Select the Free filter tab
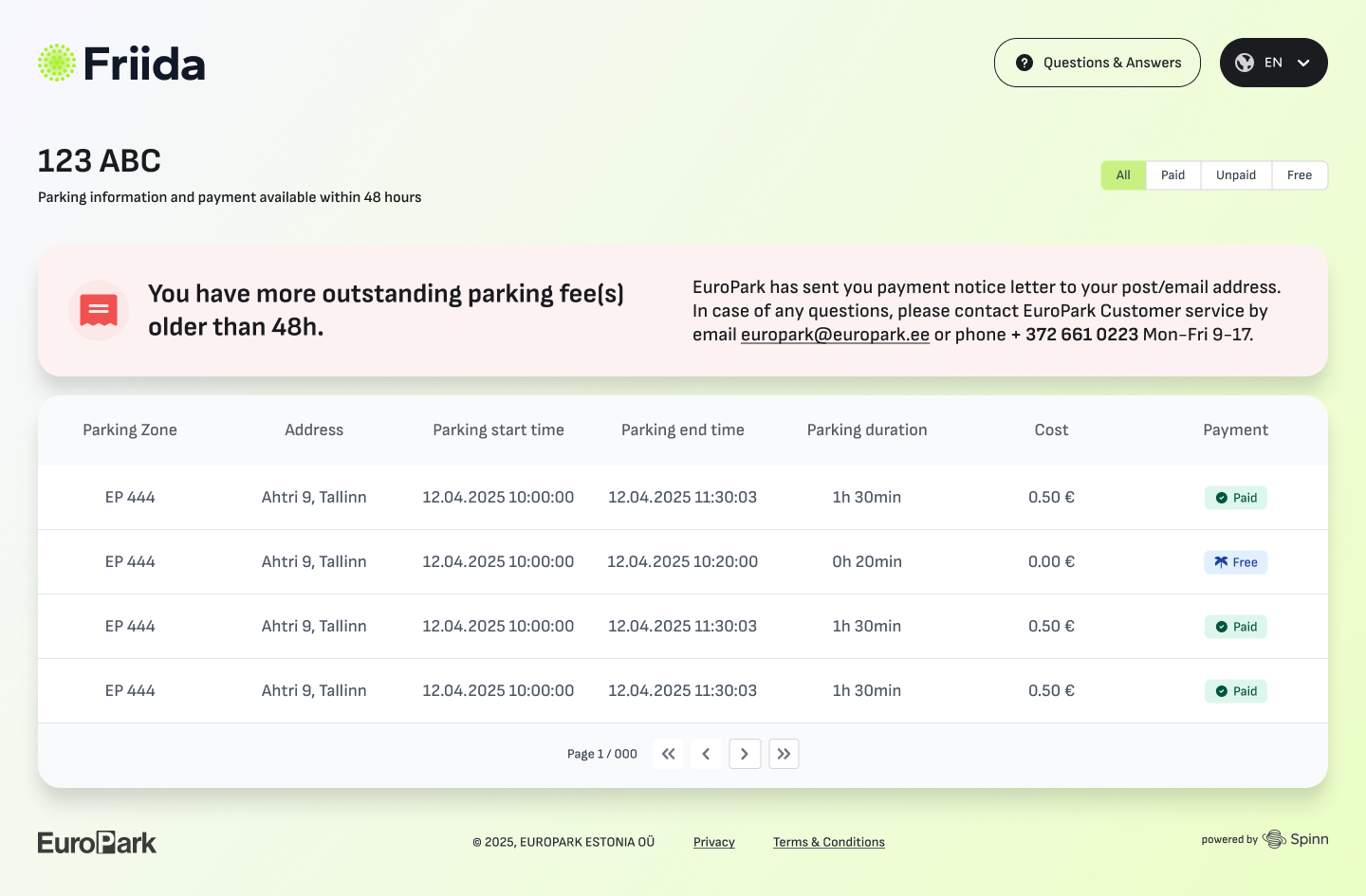Image resolution: width=1366 pixels, height=896 pixels. [1300, 175]
